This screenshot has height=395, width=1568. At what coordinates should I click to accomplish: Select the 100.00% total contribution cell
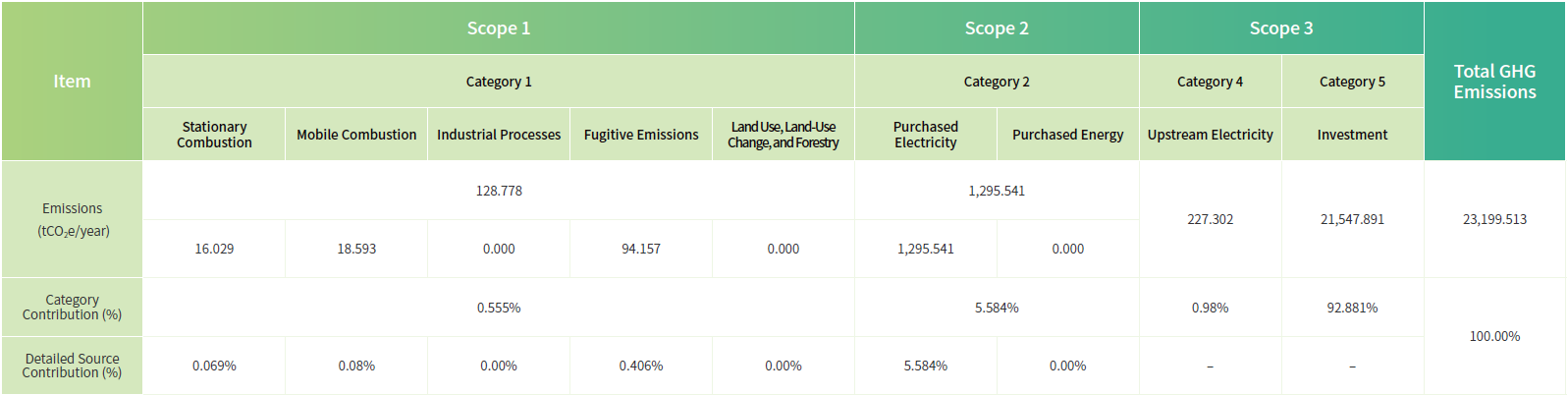(x=1494, y=336)
